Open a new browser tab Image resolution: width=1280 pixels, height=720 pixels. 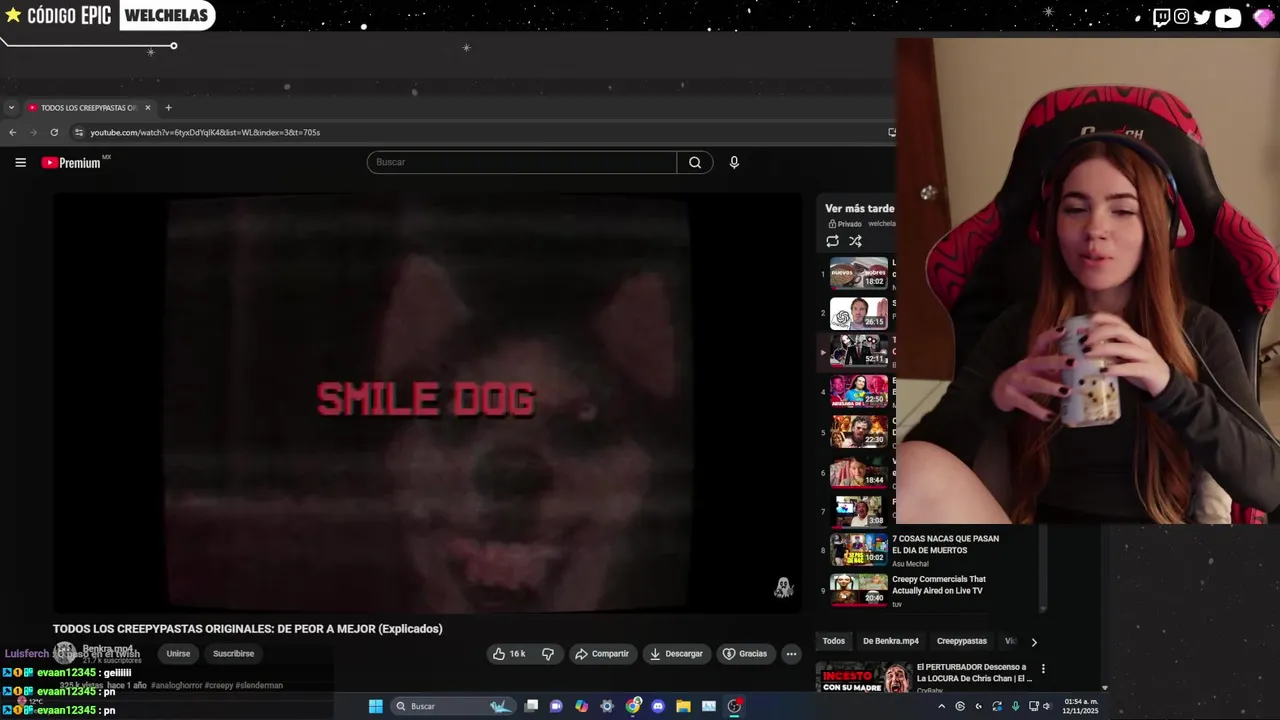tap(168, 107)
